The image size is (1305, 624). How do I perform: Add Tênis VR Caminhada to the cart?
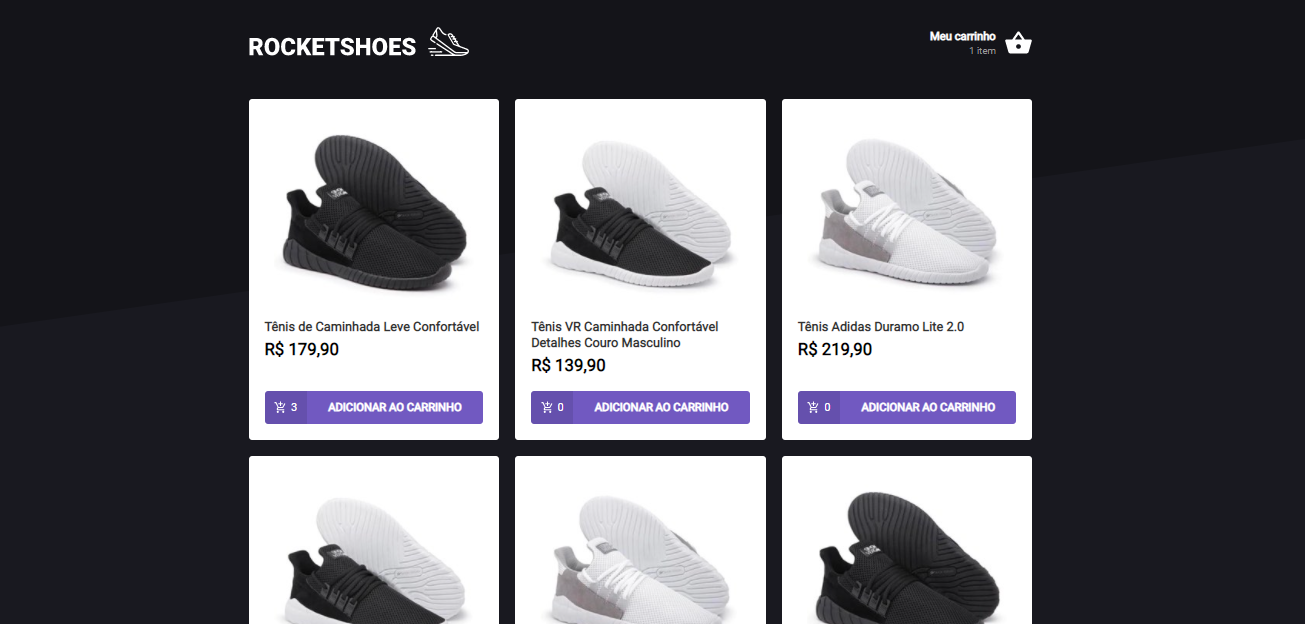click(x=660, y=407)
